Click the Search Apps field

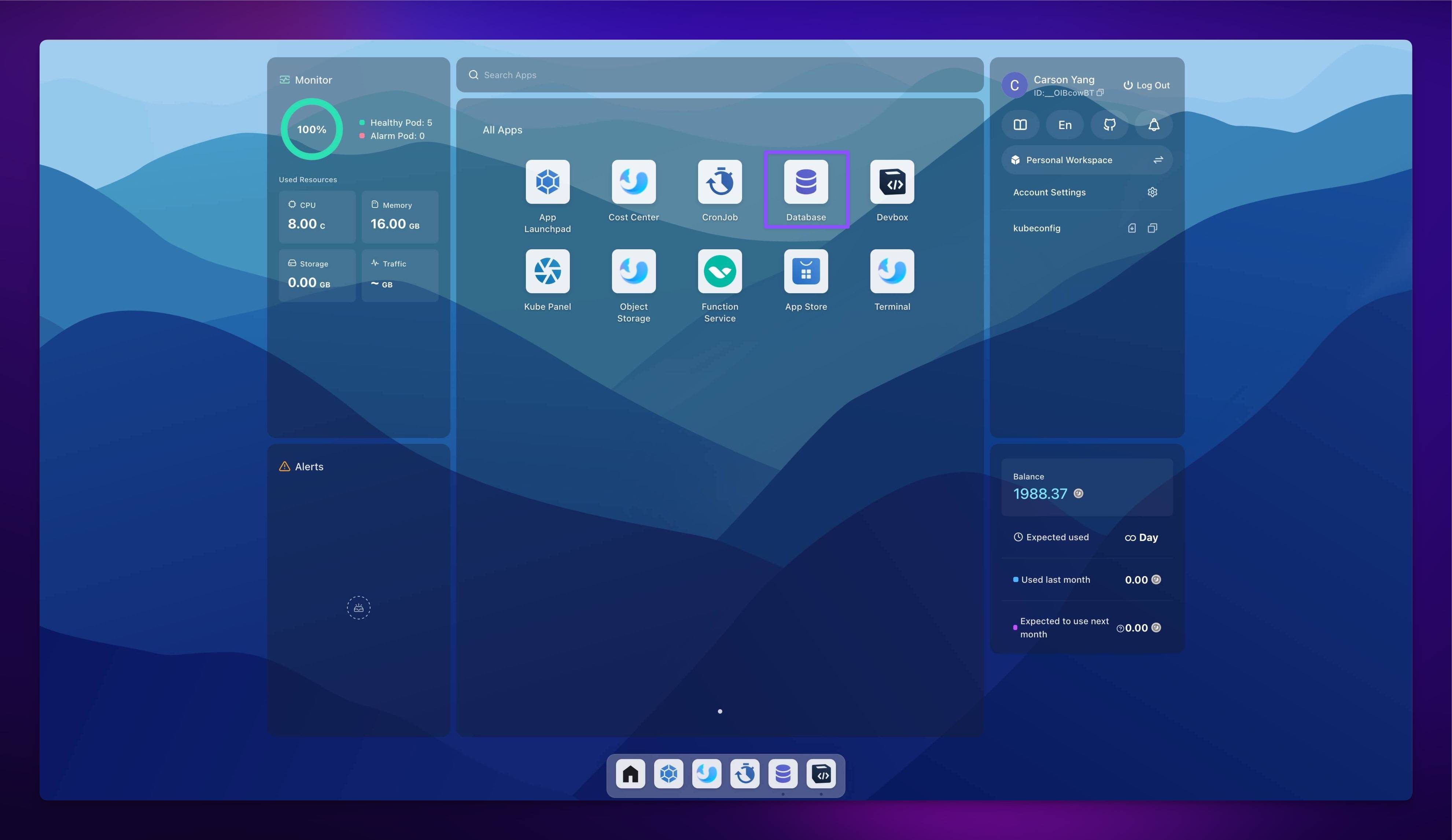720,75
